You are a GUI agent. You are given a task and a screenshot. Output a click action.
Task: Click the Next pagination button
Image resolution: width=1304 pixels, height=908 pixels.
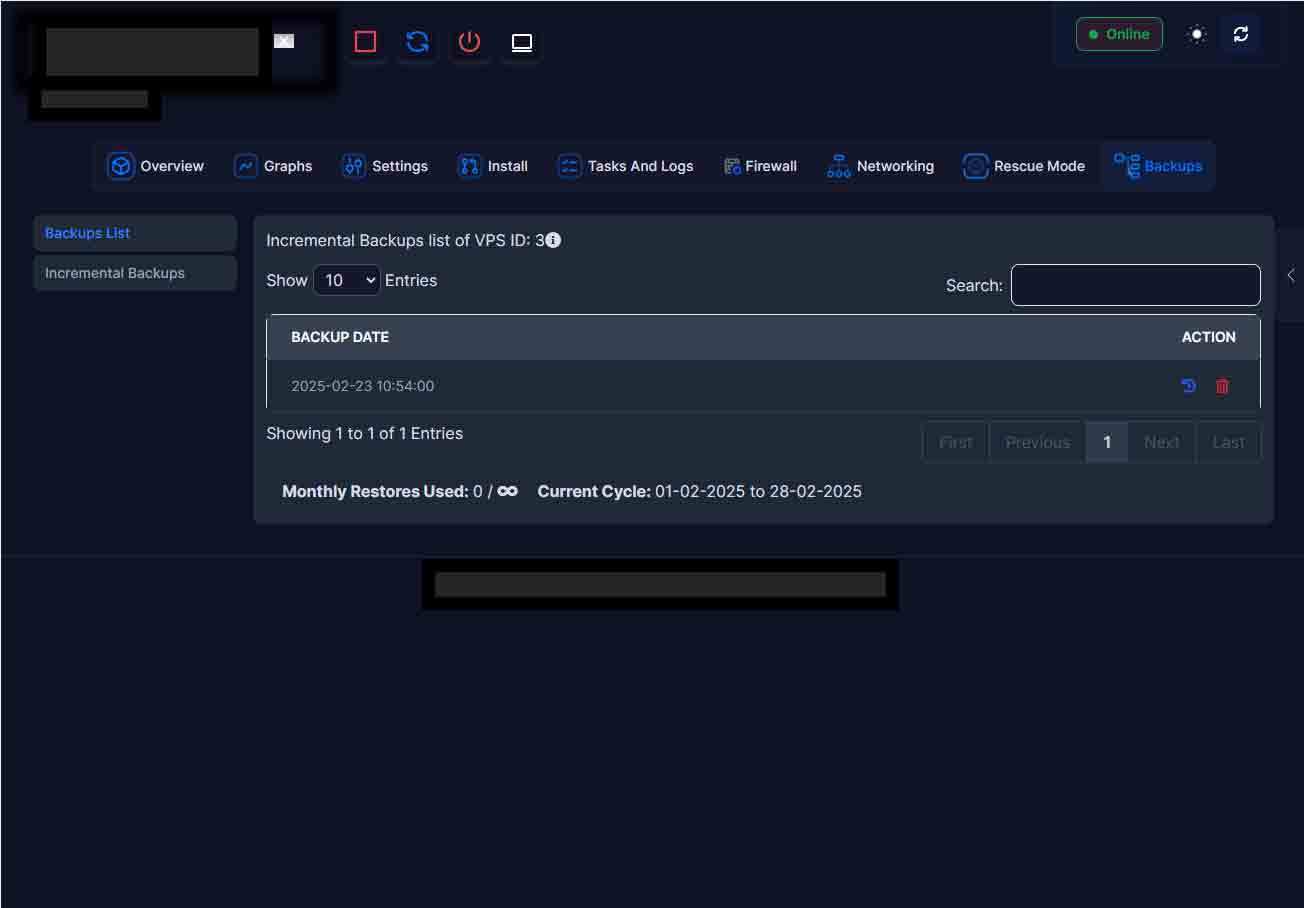pyautogui.click(x=1161, y=442)
